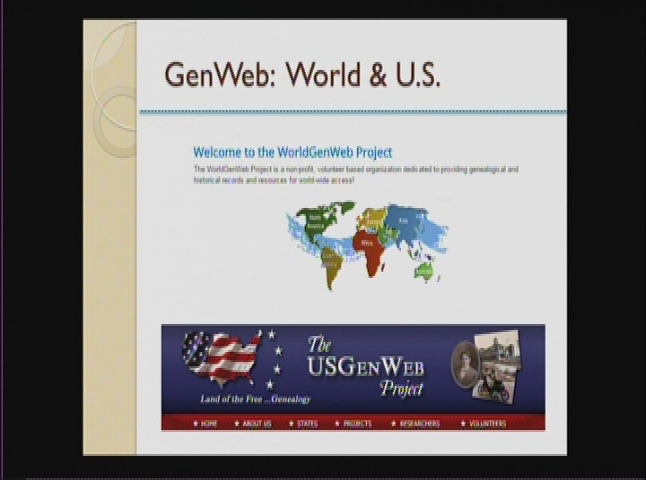Screen dimensions: 646x480
Task: Click the 'GenWeb: World & U.S.' slide title
Action: pyautogui.click(x=302, y=75)
